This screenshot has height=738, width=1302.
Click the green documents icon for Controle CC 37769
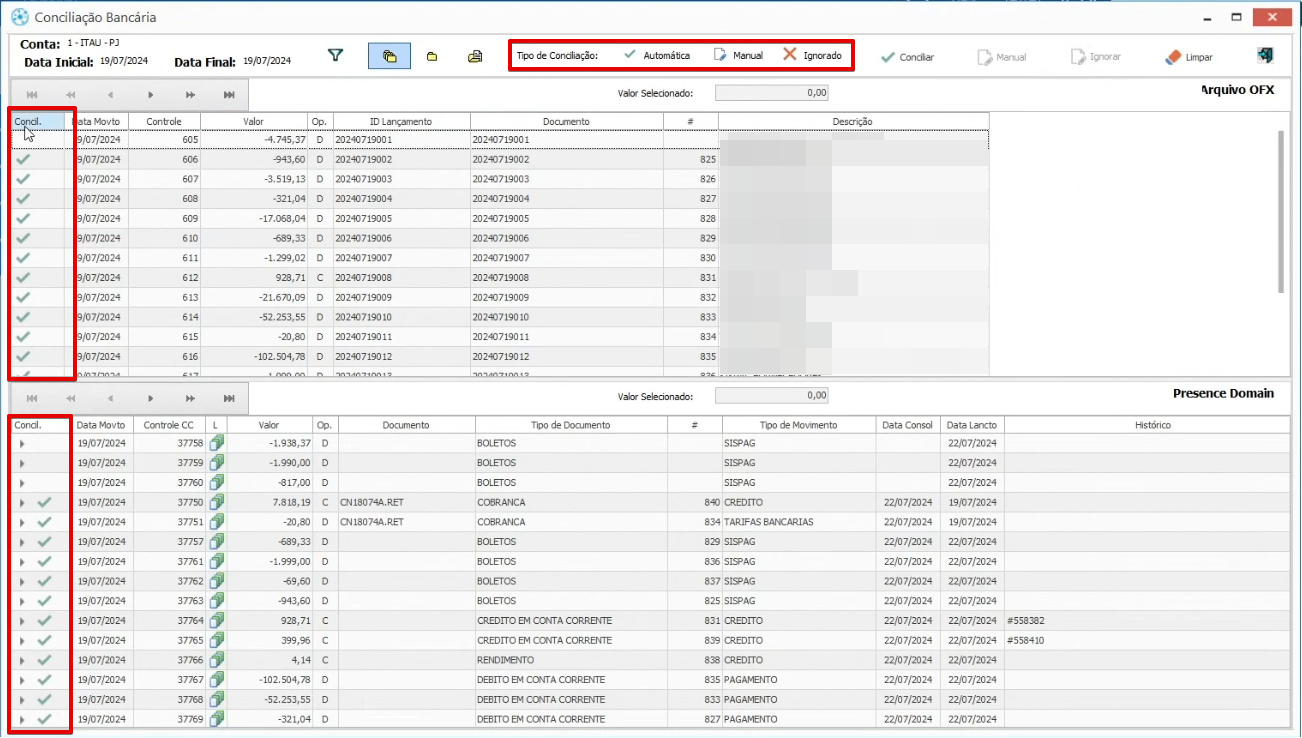click(x=216, y=719)
